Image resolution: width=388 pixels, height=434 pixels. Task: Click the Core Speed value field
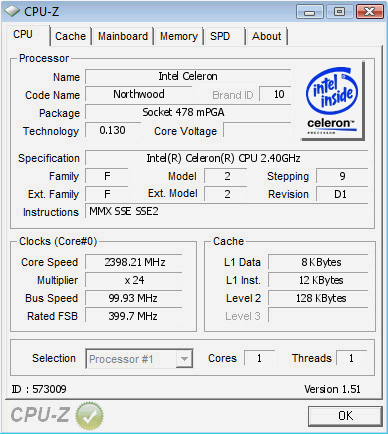(x=134, y=262)
